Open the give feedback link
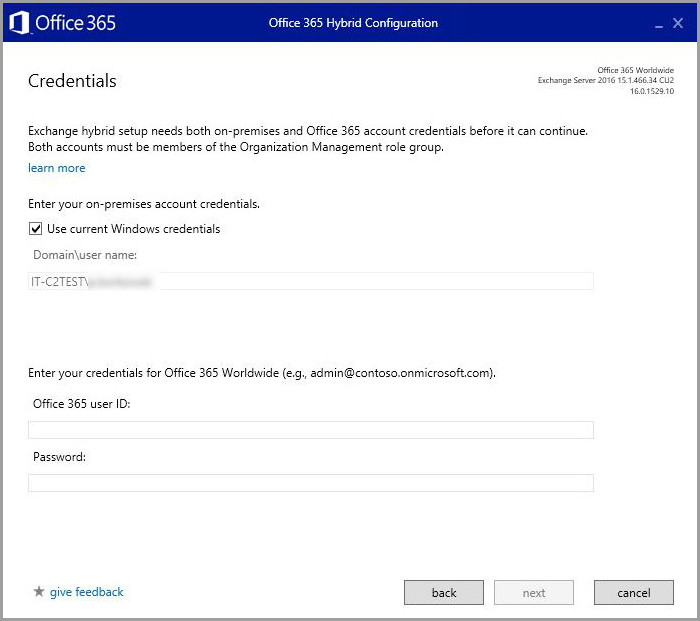The image size is (700, 621). pyautogui.click(x=87, y=592)
